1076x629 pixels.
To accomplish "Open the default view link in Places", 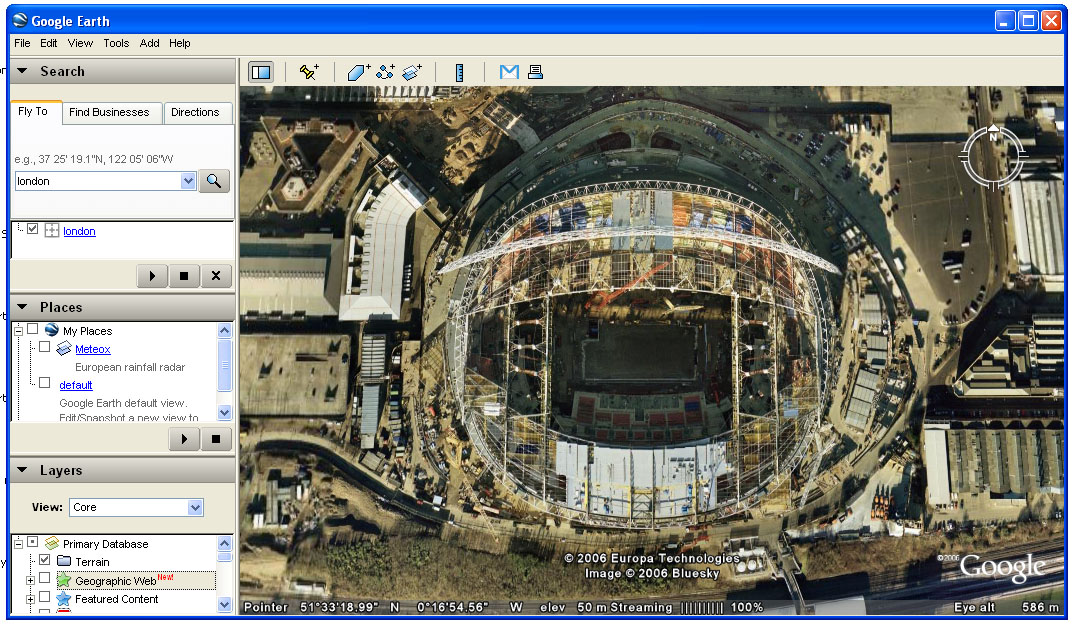I will 75,385.
